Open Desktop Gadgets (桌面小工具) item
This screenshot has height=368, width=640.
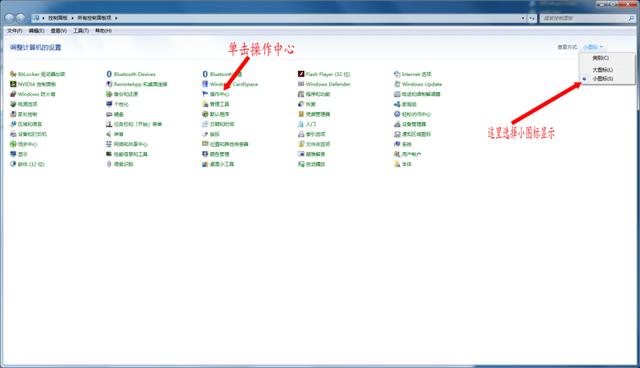point(218,164)
